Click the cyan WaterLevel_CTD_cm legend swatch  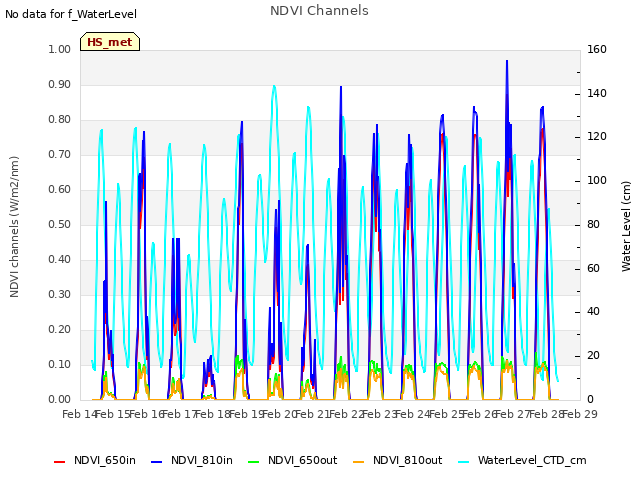[464, 462]
